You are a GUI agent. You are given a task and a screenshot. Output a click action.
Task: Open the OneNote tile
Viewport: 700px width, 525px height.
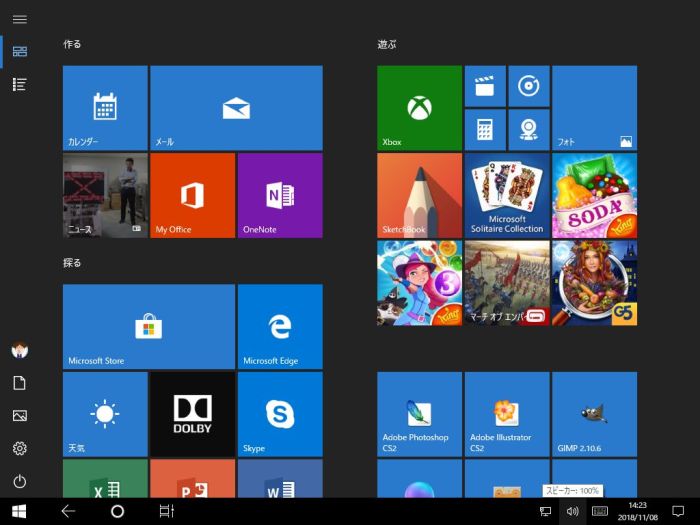(x=279, y=195)
